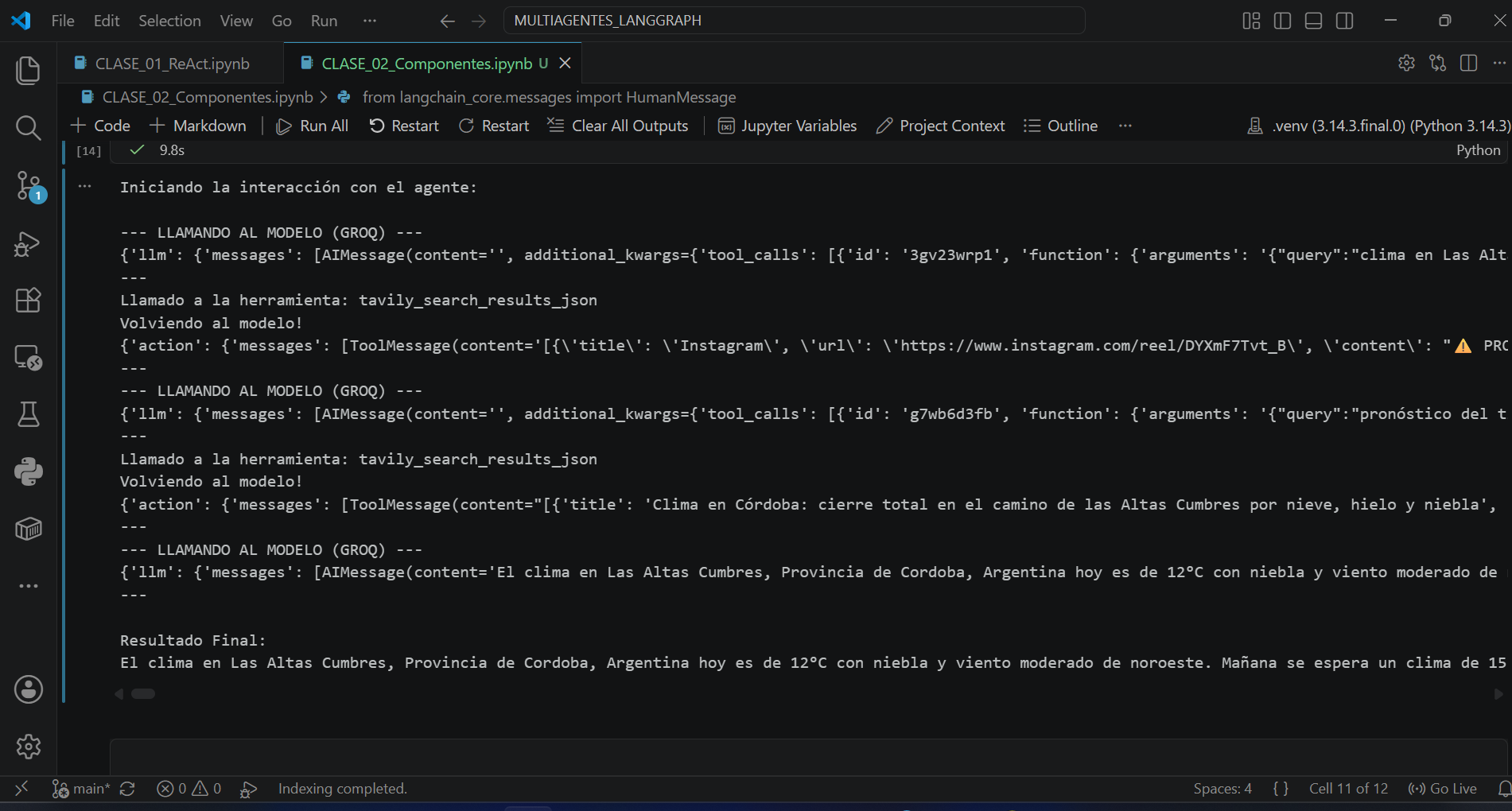Open Run and Debug view

(29, 243)
